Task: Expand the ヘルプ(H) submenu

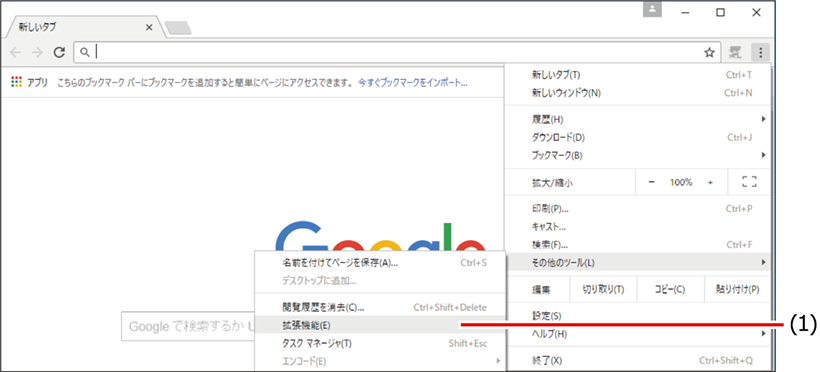Action: coord(637,334)
